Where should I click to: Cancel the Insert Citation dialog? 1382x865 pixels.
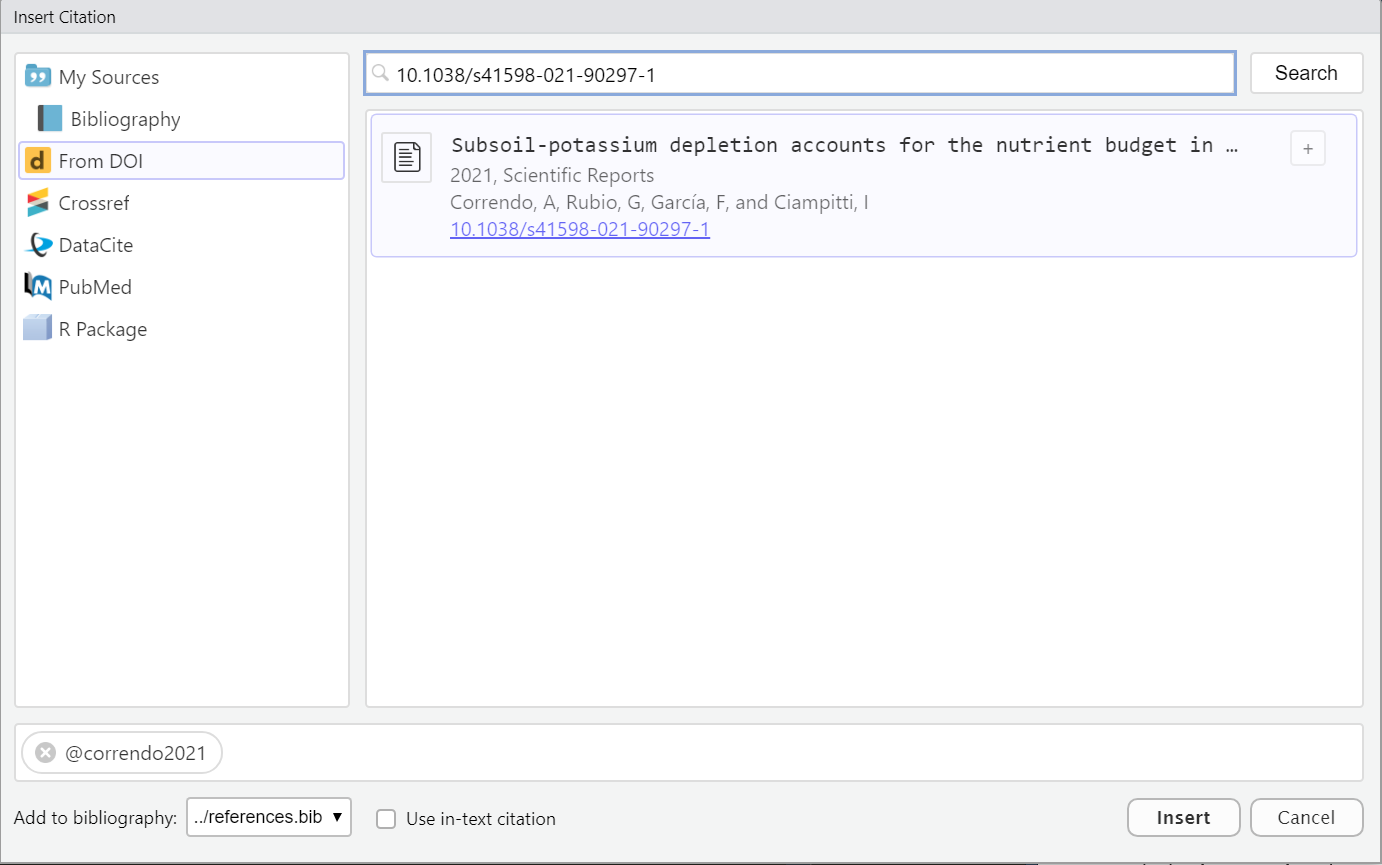pyautogui.click(x=1305, y=817)
